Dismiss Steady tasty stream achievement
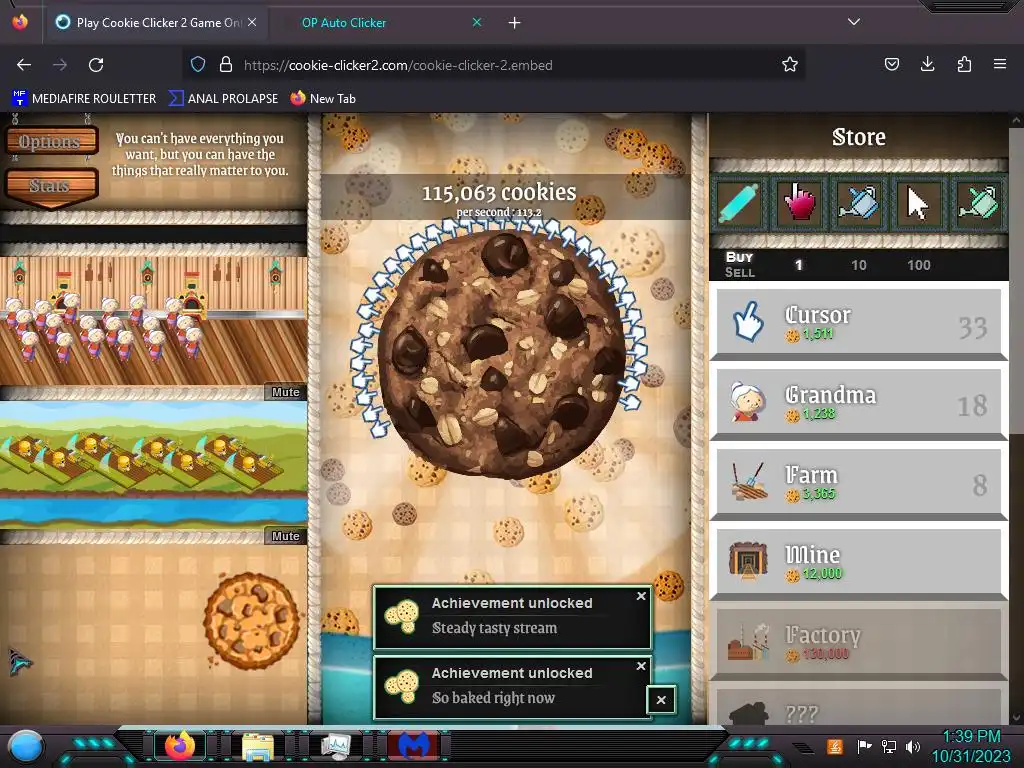1024x768 pixels. (x=641, y=596)
